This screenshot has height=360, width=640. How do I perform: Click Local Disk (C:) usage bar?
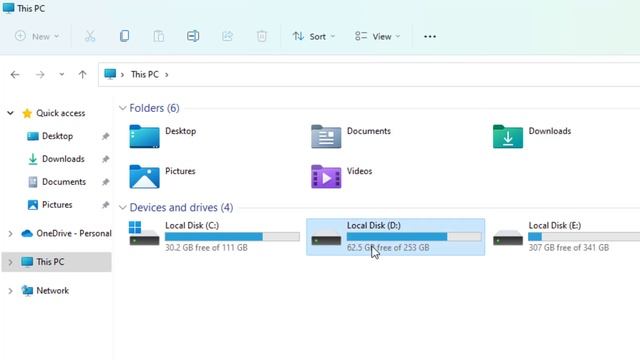coord(232,237)
